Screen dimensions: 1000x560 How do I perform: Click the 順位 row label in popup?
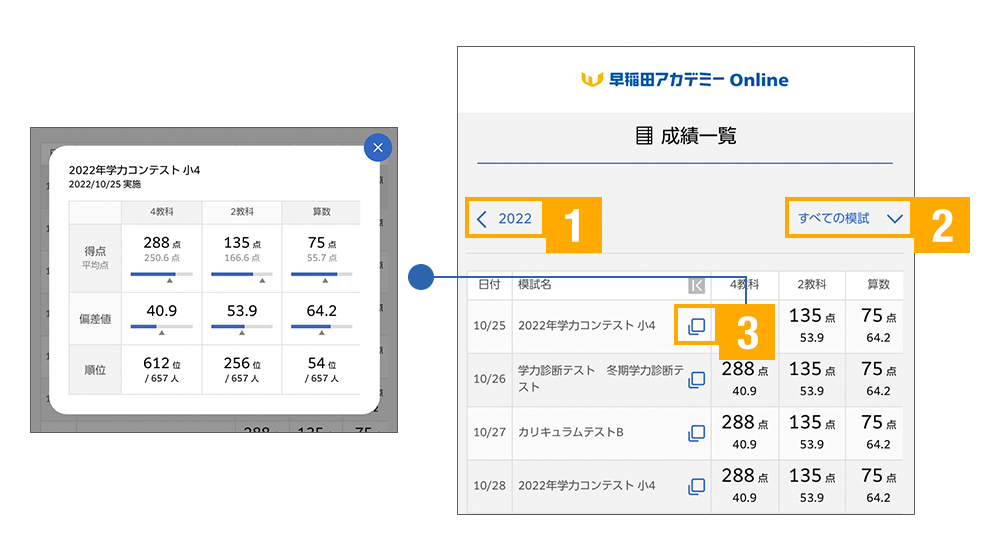tap(95, 370)
